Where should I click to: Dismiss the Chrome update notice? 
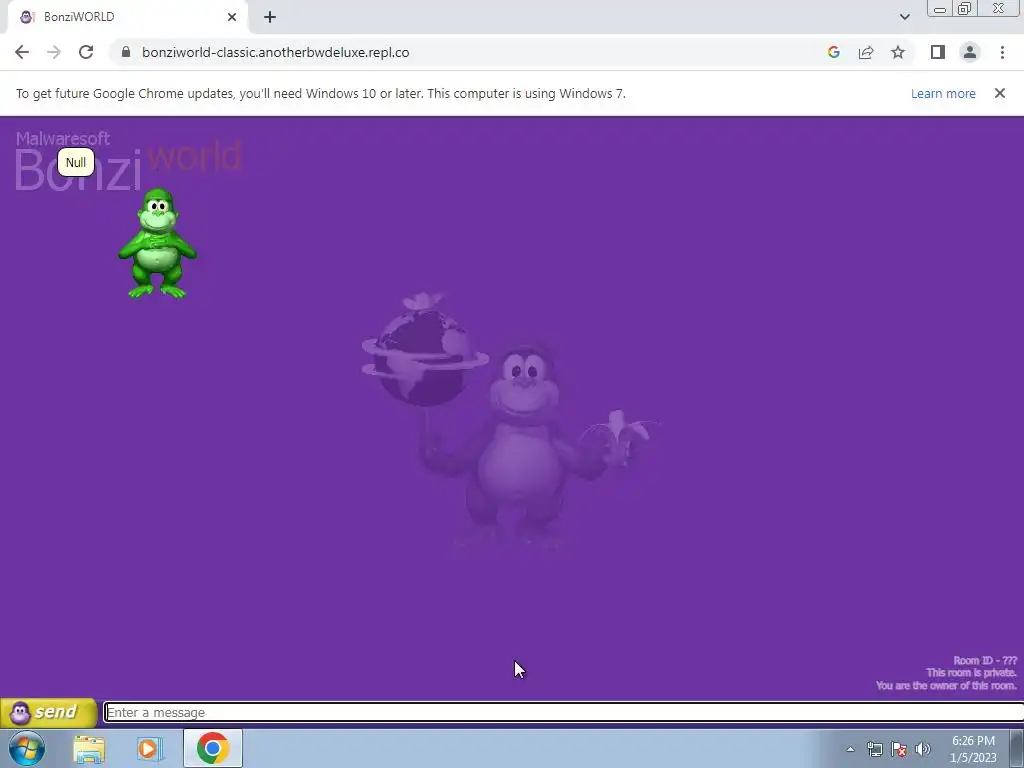(x=1000, y=93)
